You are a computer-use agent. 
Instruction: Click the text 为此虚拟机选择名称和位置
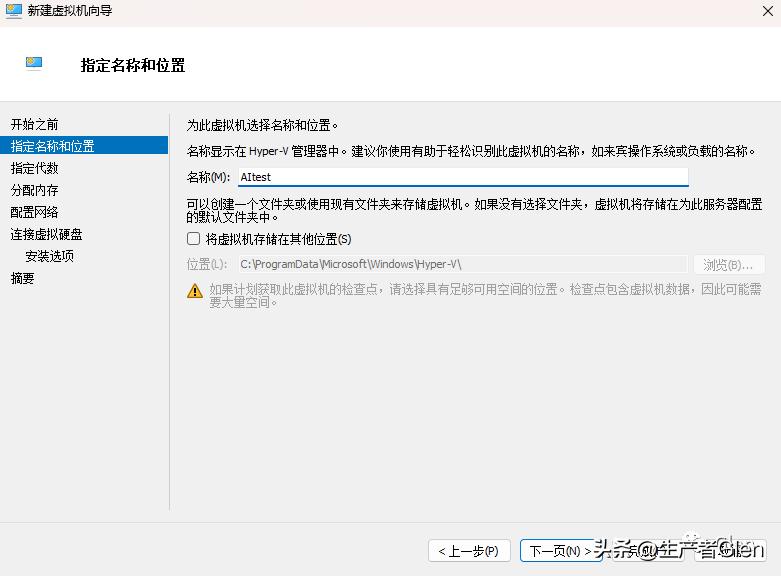coord(262,125)
